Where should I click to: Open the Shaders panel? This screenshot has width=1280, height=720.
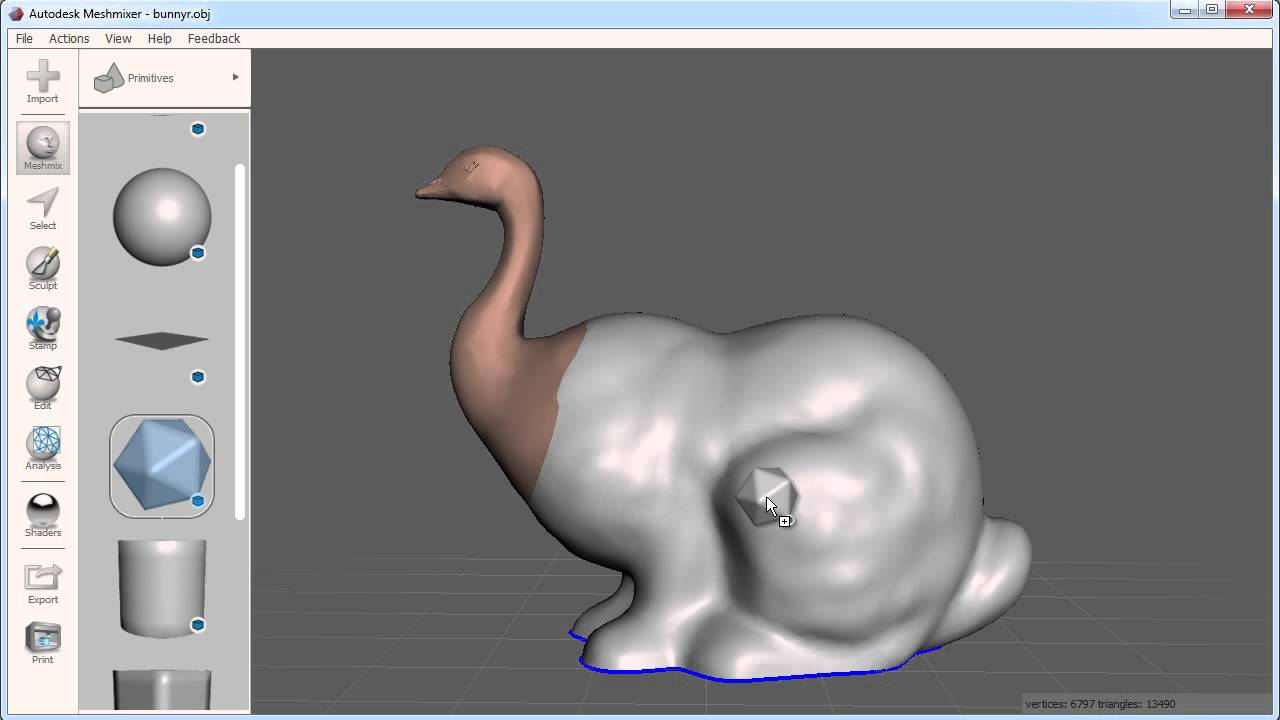tap(43, 516)
